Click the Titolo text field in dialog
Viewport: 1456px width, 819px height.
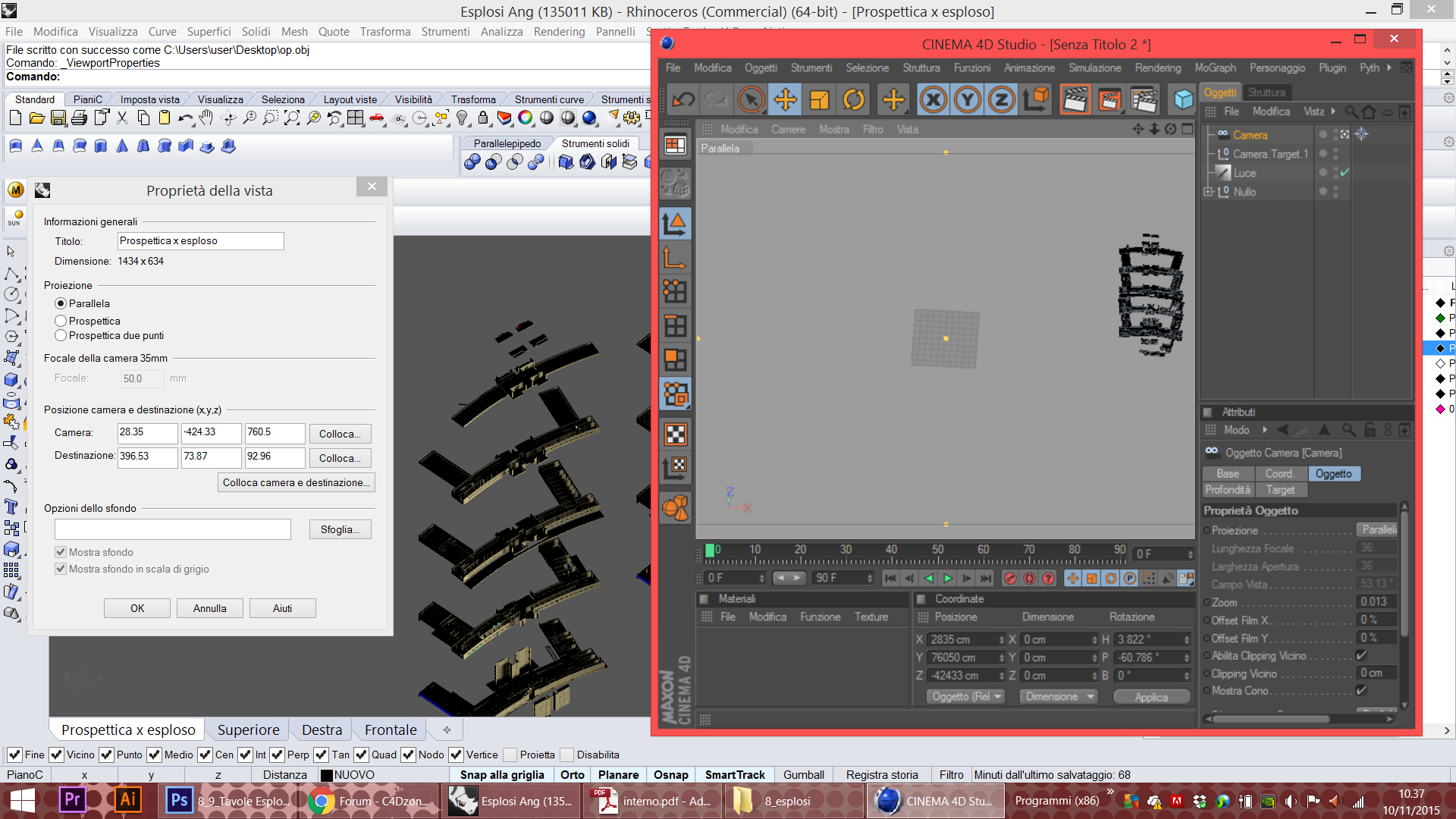[200, 241]
